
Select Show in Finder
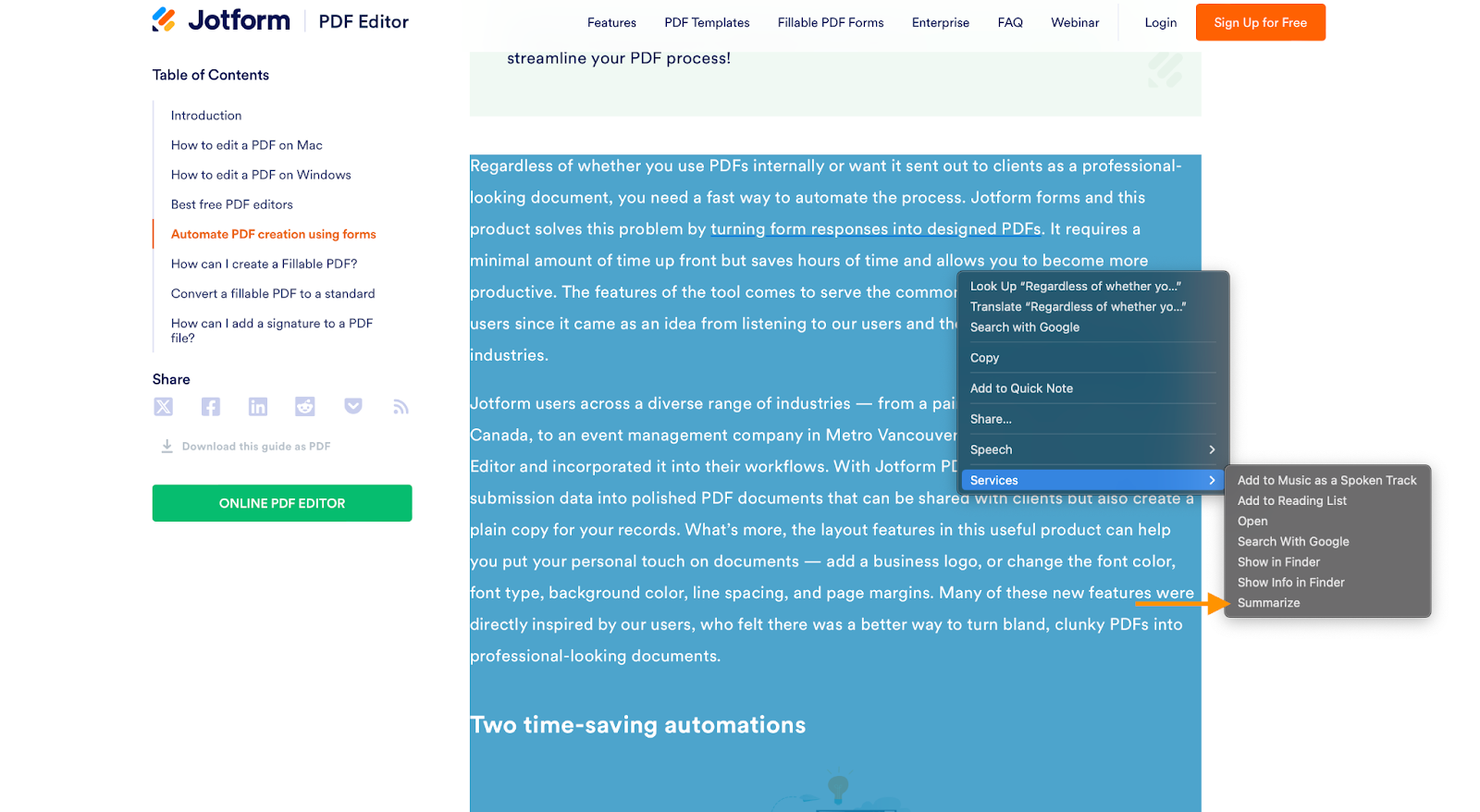coord(1278,562)
